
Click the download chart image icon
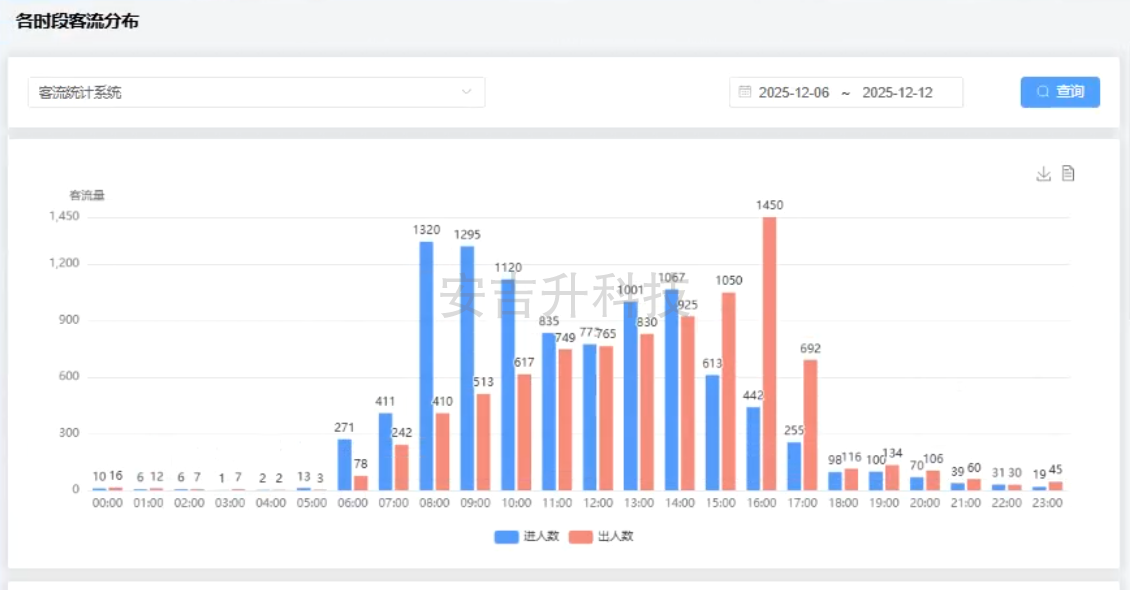coord(1043,174)
